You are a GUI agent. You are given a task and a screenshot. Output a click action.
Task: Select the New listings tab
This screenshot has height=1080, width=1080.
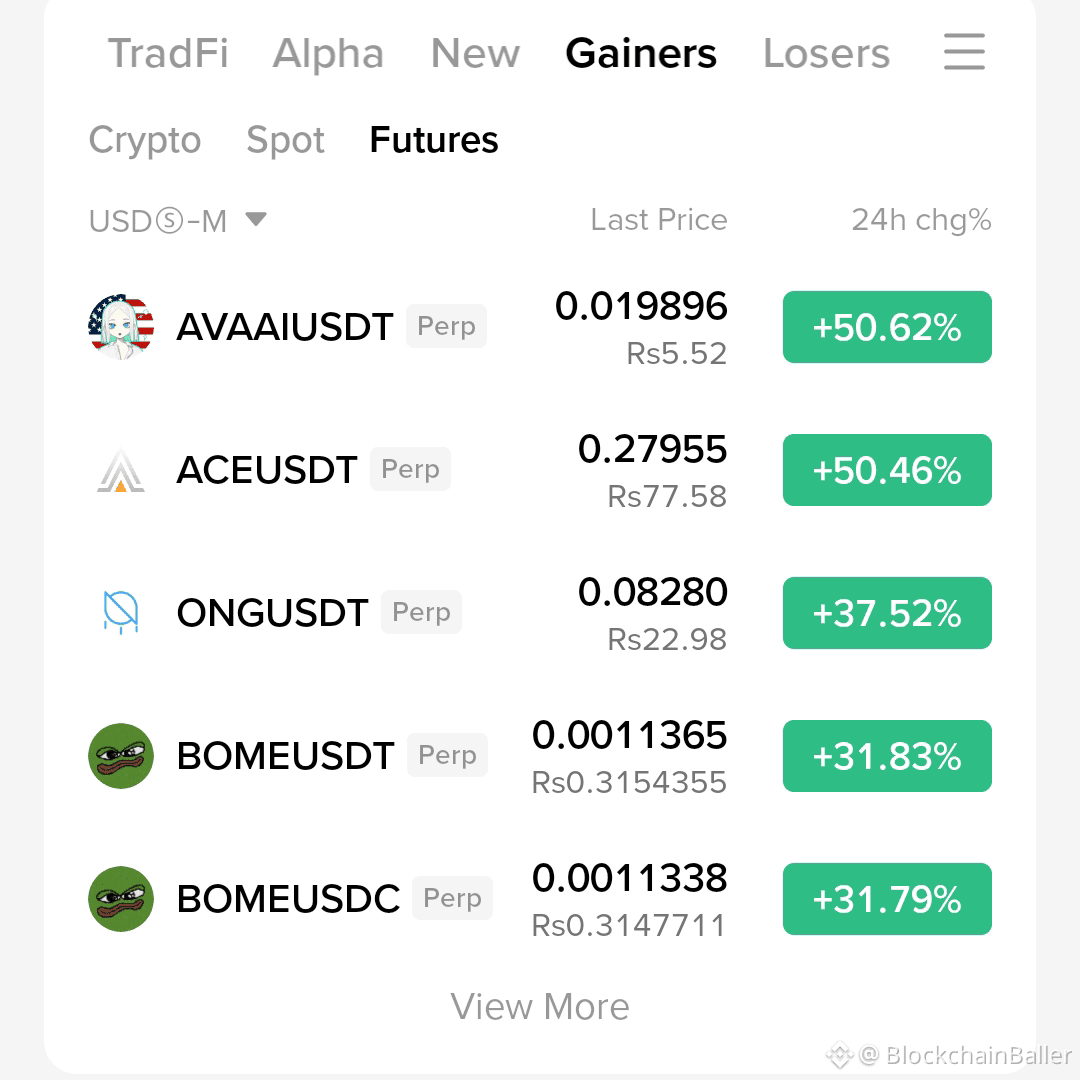point(475,53)
